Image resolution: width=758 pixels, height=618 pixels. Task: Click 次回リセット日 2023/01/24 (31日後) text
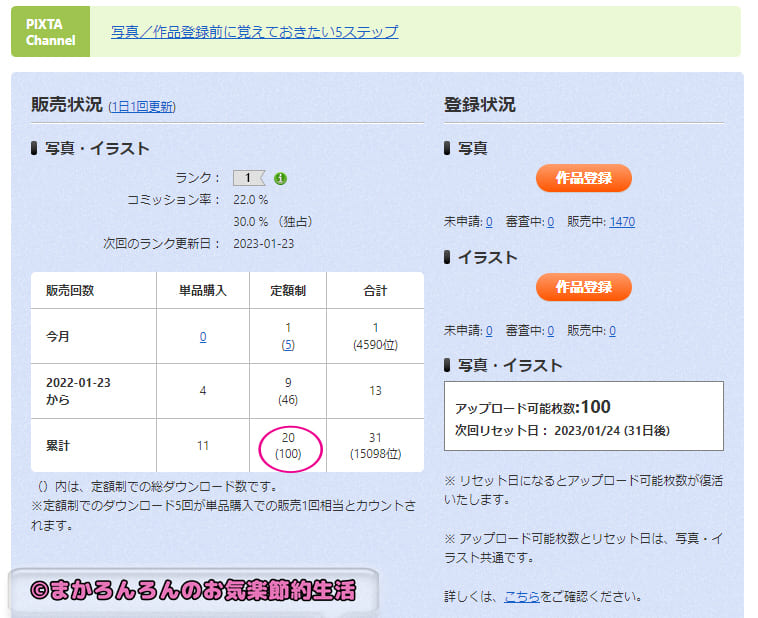pyautogui.click(x=562, y=430)
